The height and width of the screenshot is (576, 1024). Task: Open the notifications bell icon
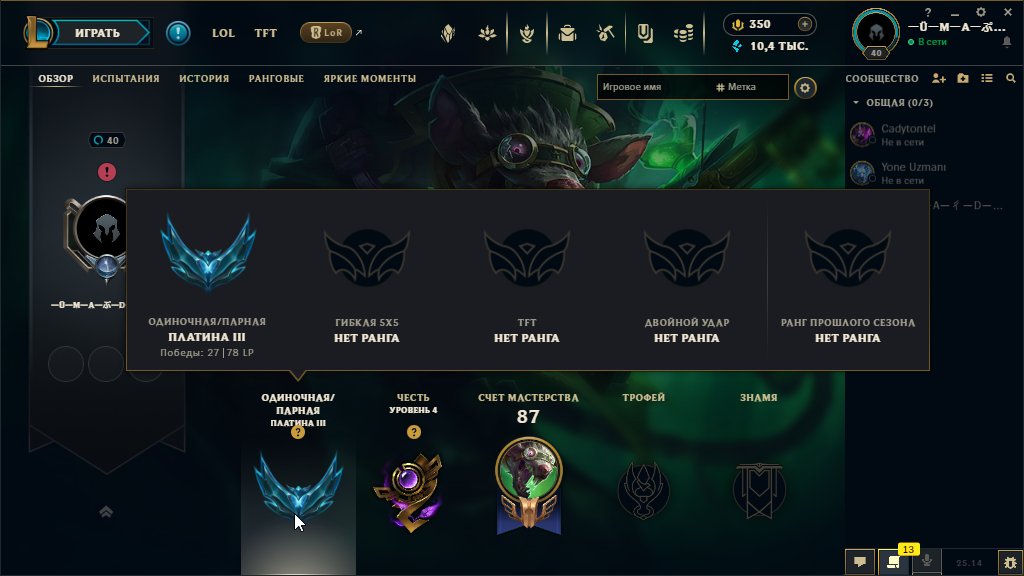pos(1006,42)
